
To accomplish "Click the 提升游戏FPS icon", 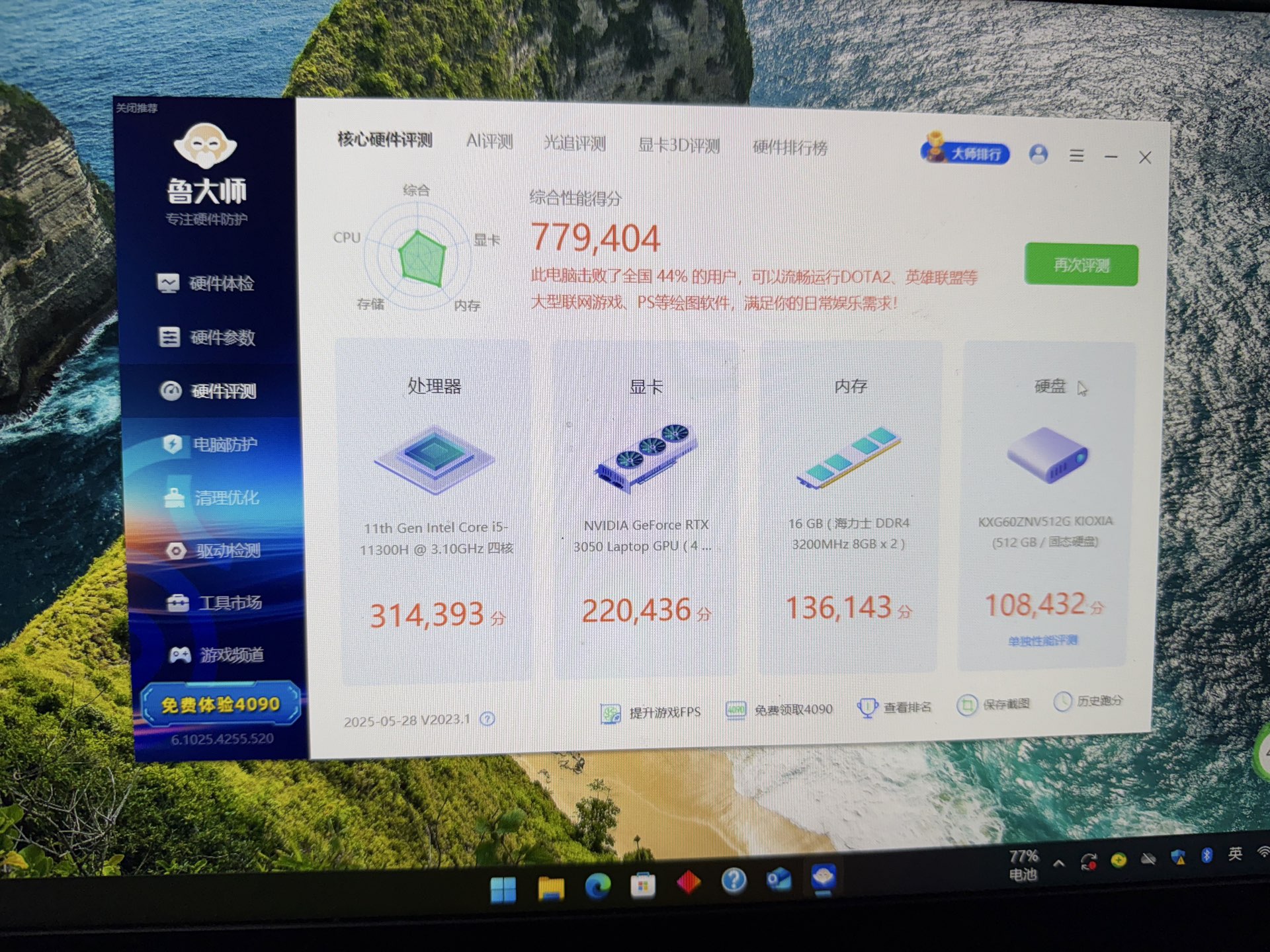I will pyautogui.click(x=610, y=713).
